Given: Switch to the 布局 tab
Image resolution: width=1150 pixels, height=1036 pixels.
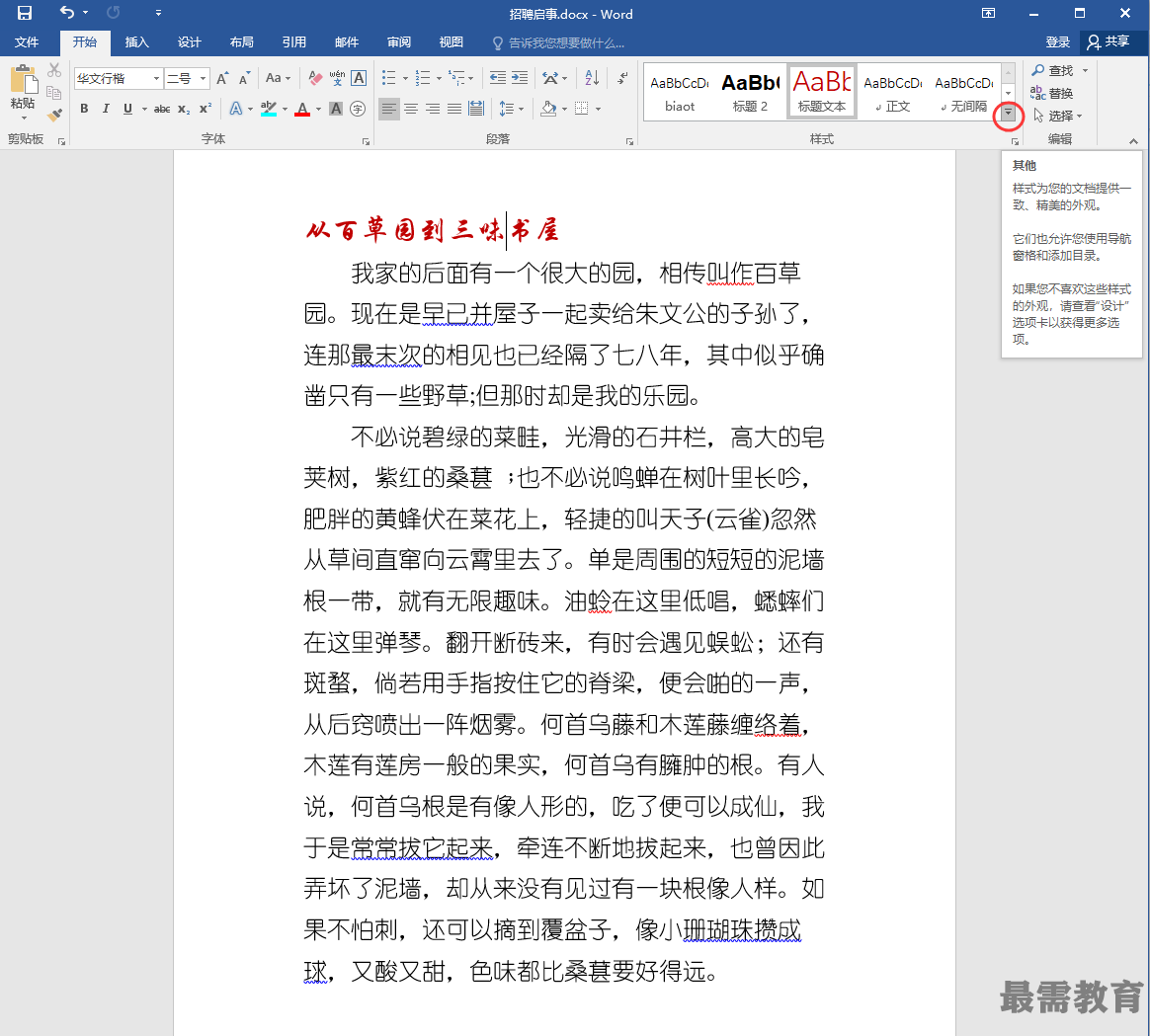Looking at the screenshot, I should pyautogui.click(x=241, y=41).
